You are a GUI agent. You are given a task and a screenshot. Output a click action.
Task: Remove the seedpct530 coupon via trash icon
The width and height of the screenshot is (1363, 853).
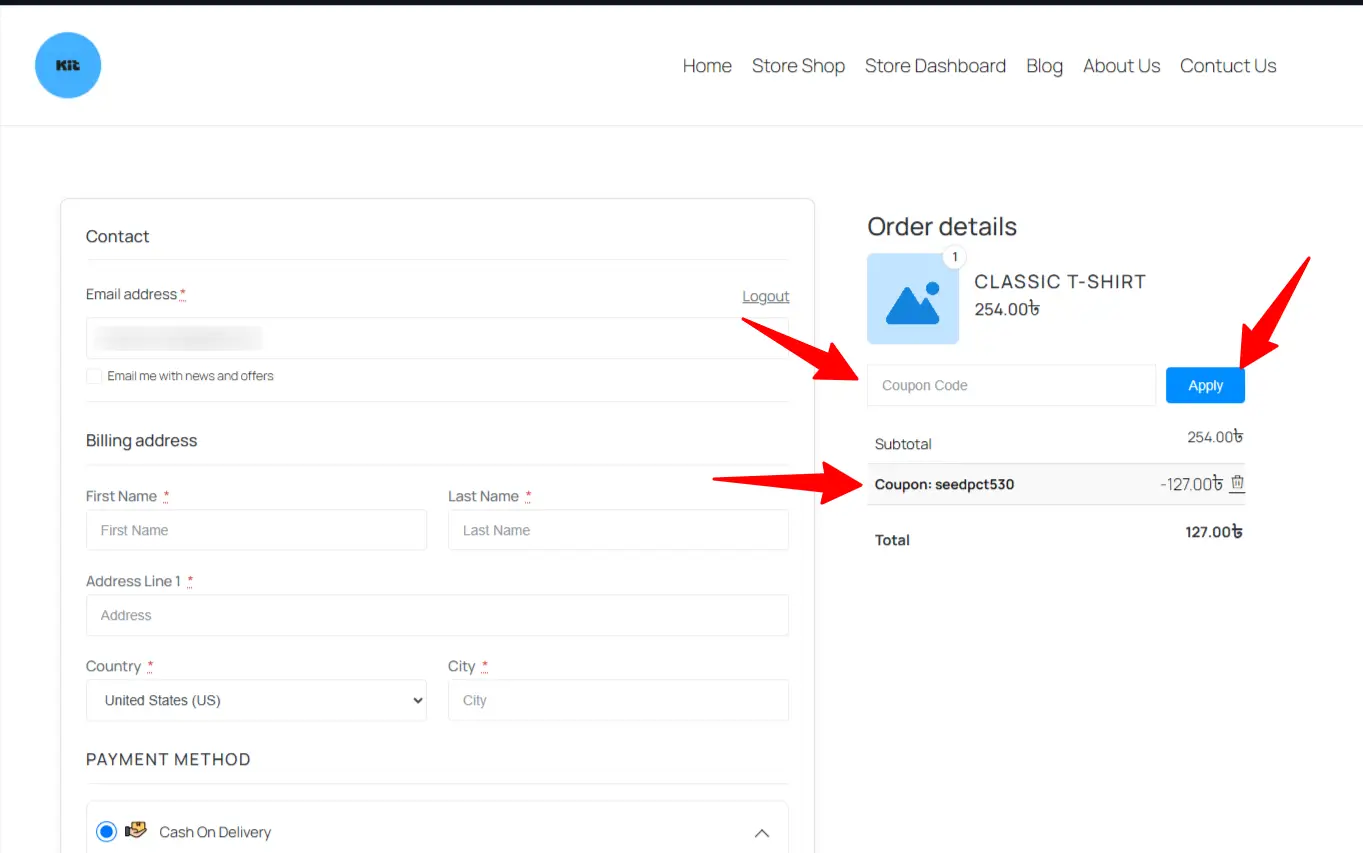[1237, 483]
